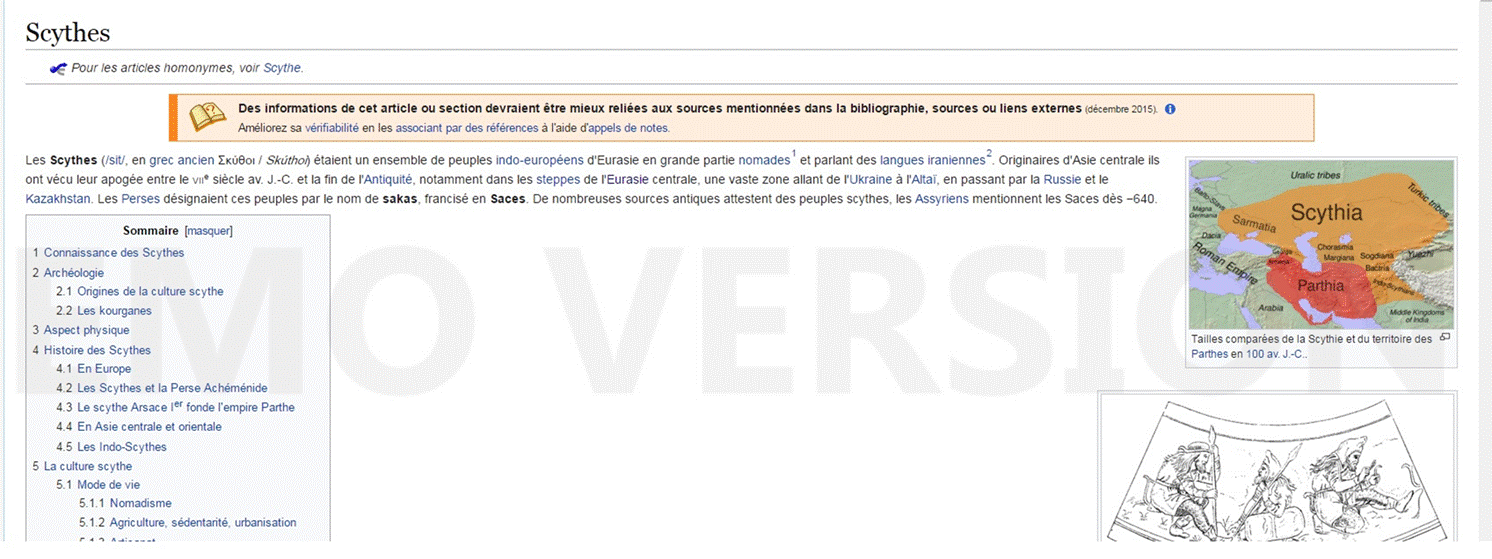The width and height of the screenshot is (1492, 559).
Task: Jump to 4.4 En Asie centrale et orientale
Action: [139, 427]
